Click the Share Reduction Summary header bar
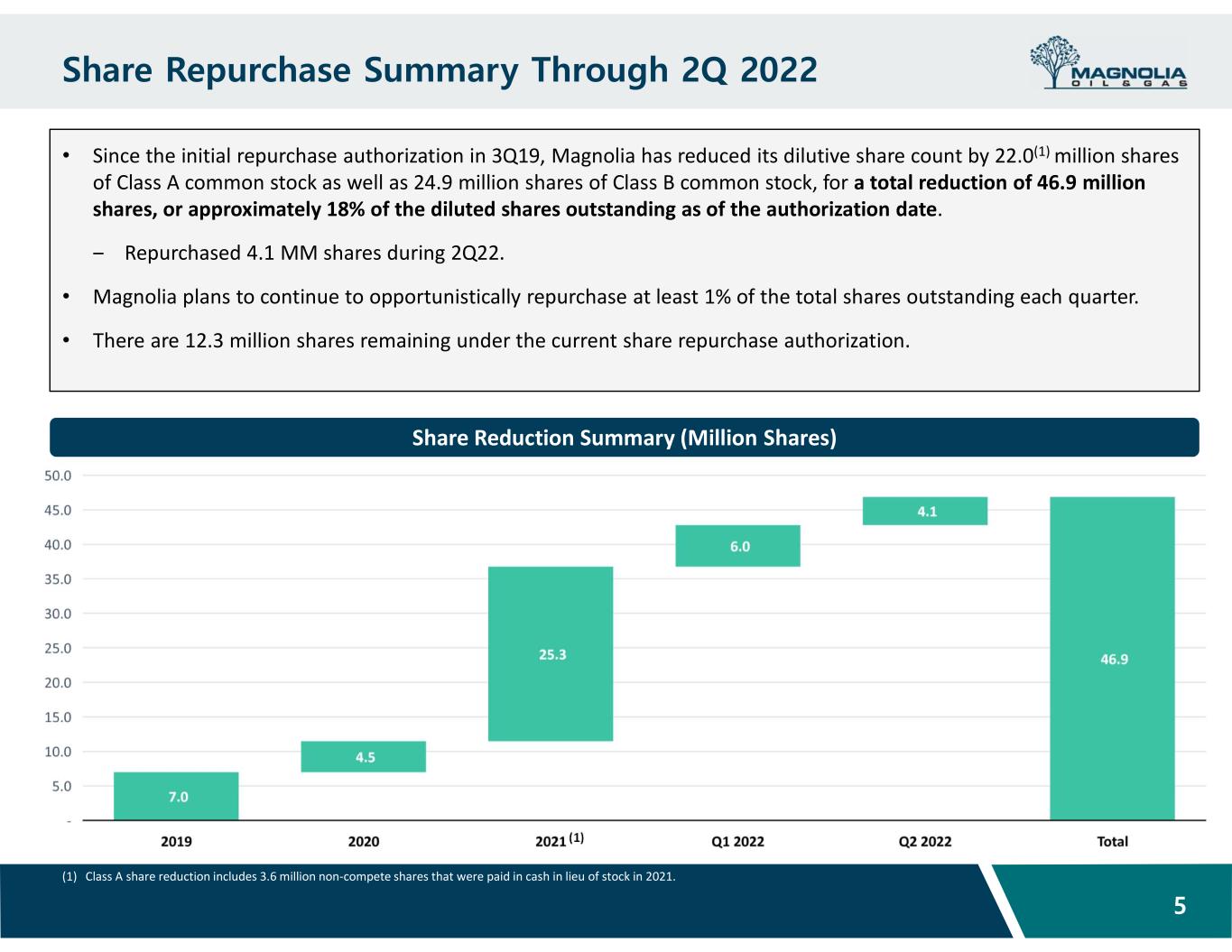Image resolution: width=1232 pixels, height=952 pixels. (624, 438)
